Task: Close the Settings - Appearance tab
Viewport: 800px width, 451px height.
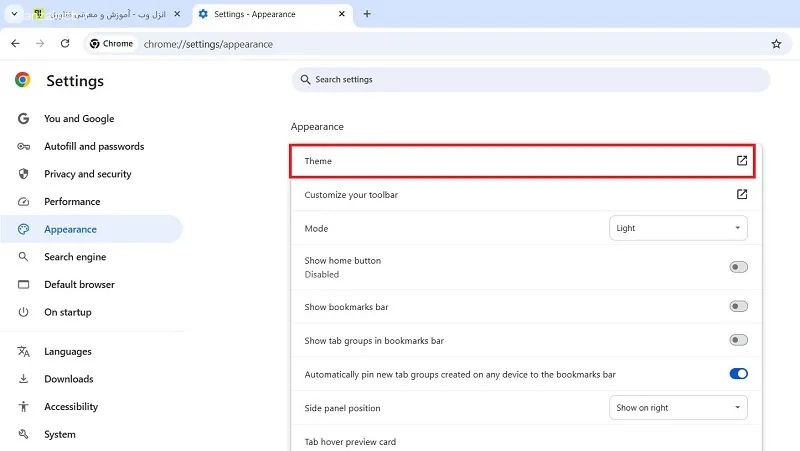Action: point(342,14)
